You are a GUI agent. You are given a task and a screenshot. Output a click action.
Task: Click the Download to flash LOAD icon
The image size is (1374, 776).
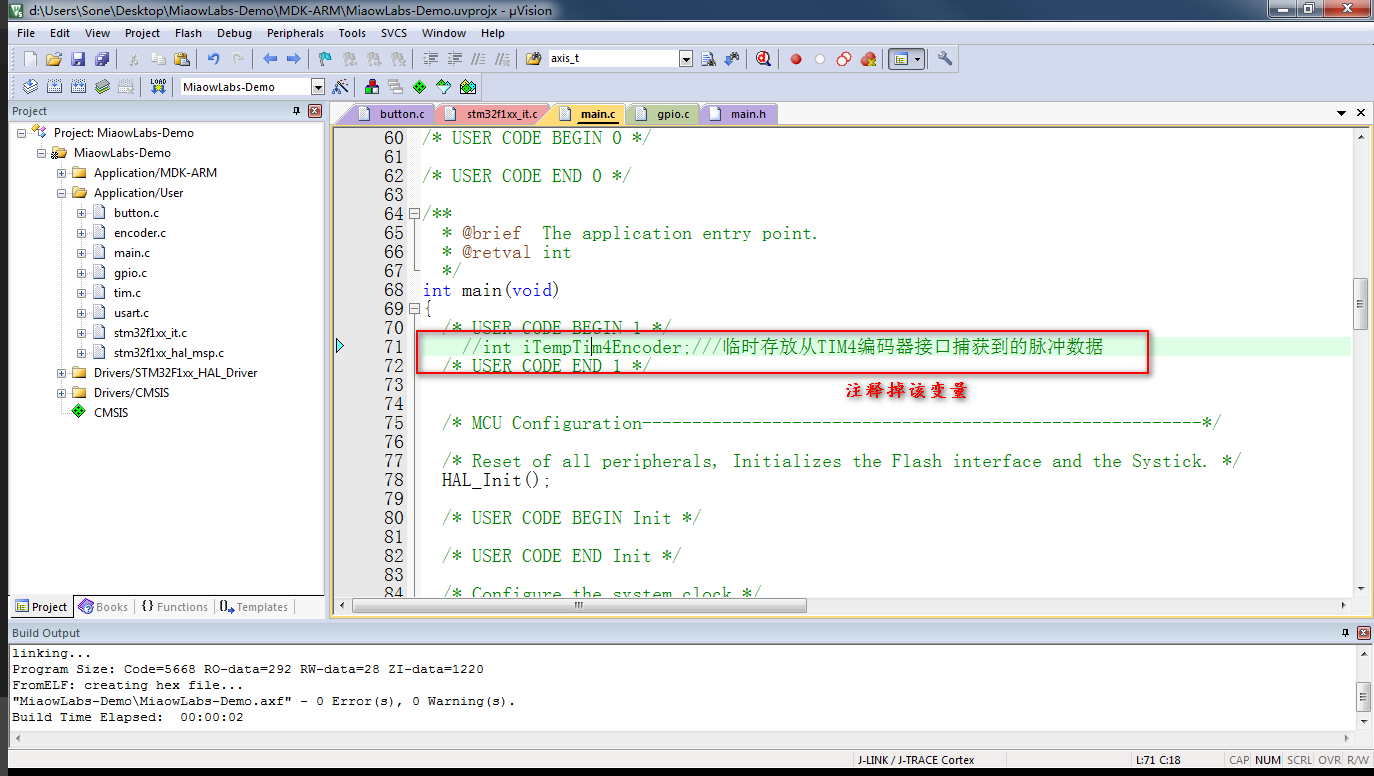pos(157,87)
